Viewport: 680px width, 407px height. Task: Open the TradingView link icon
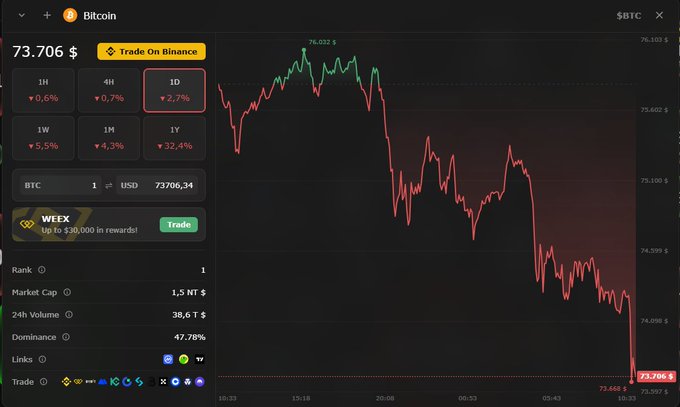pos(199,359)
